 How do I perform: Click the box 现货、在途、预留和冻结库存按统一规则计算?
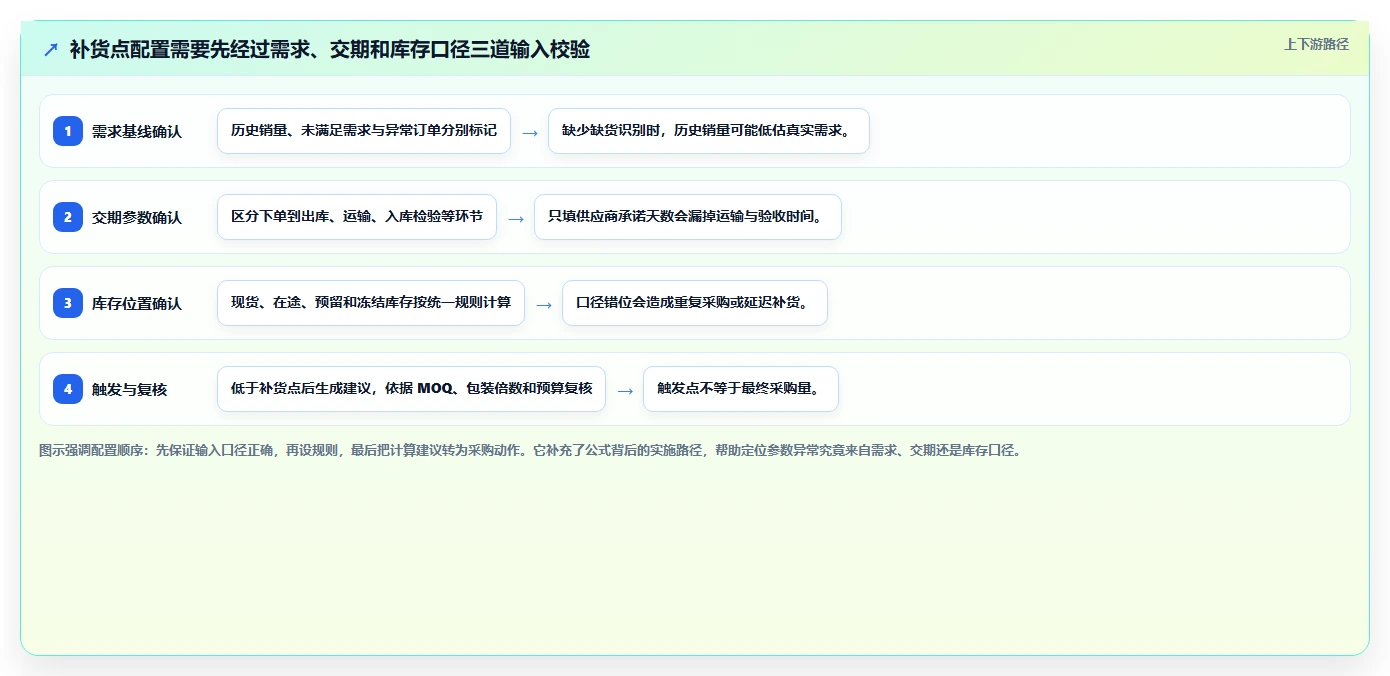(x=371, y=303)
